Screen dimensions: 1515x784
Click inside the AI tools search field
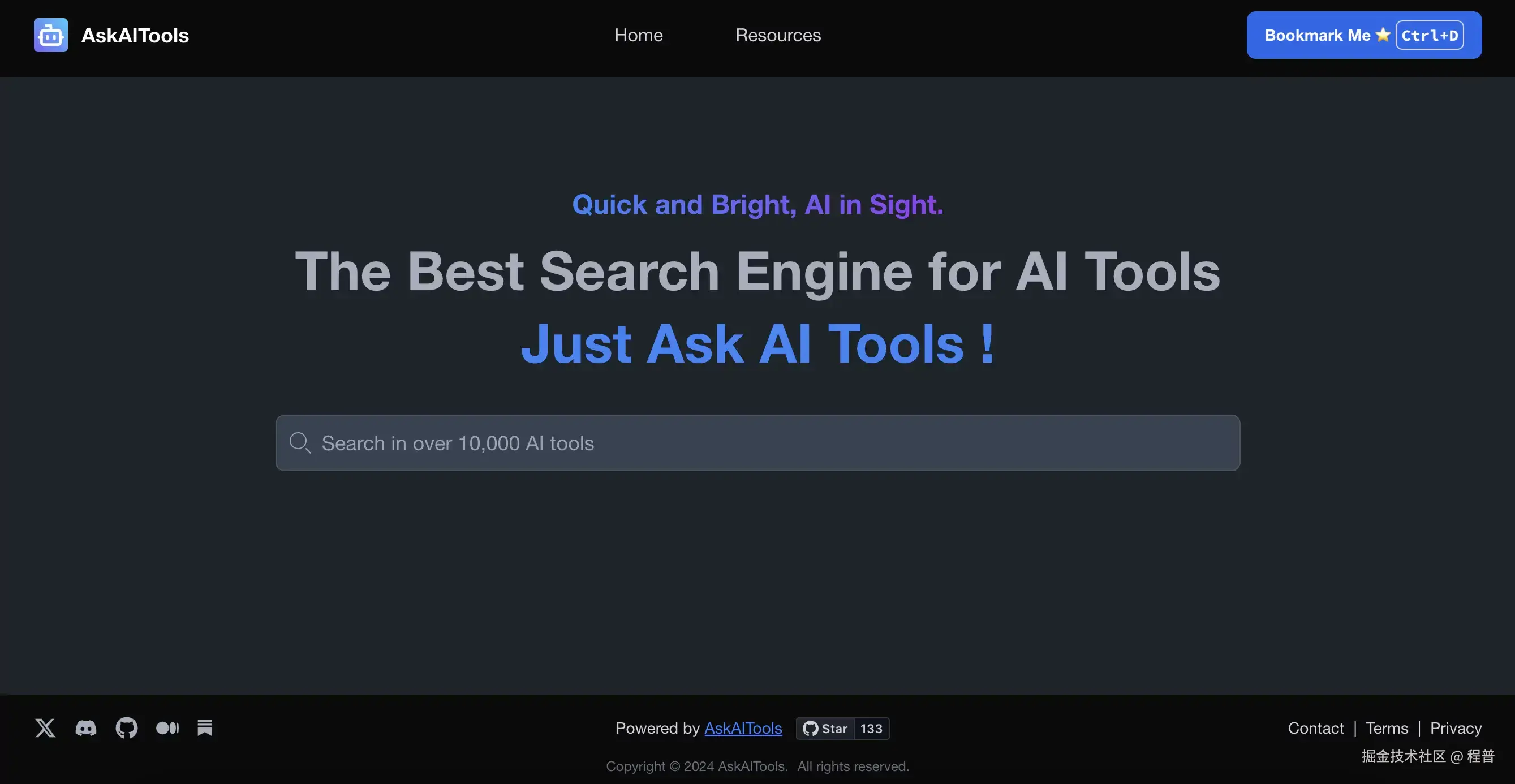click(759, 443)
